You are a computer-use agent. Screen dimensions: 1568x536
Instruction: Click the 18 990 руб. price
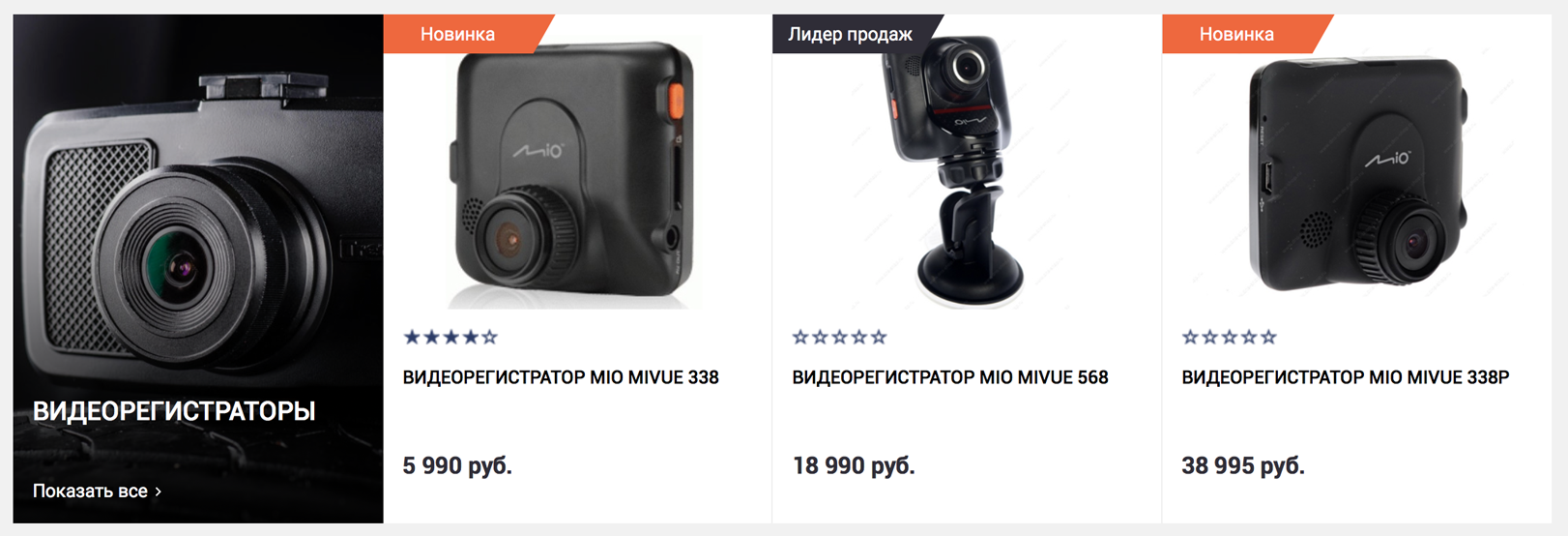pos(854,465)
